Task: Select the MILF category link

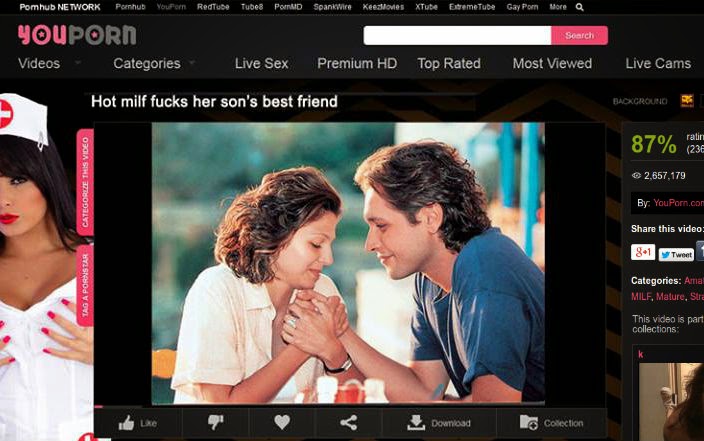Action: 641,296
